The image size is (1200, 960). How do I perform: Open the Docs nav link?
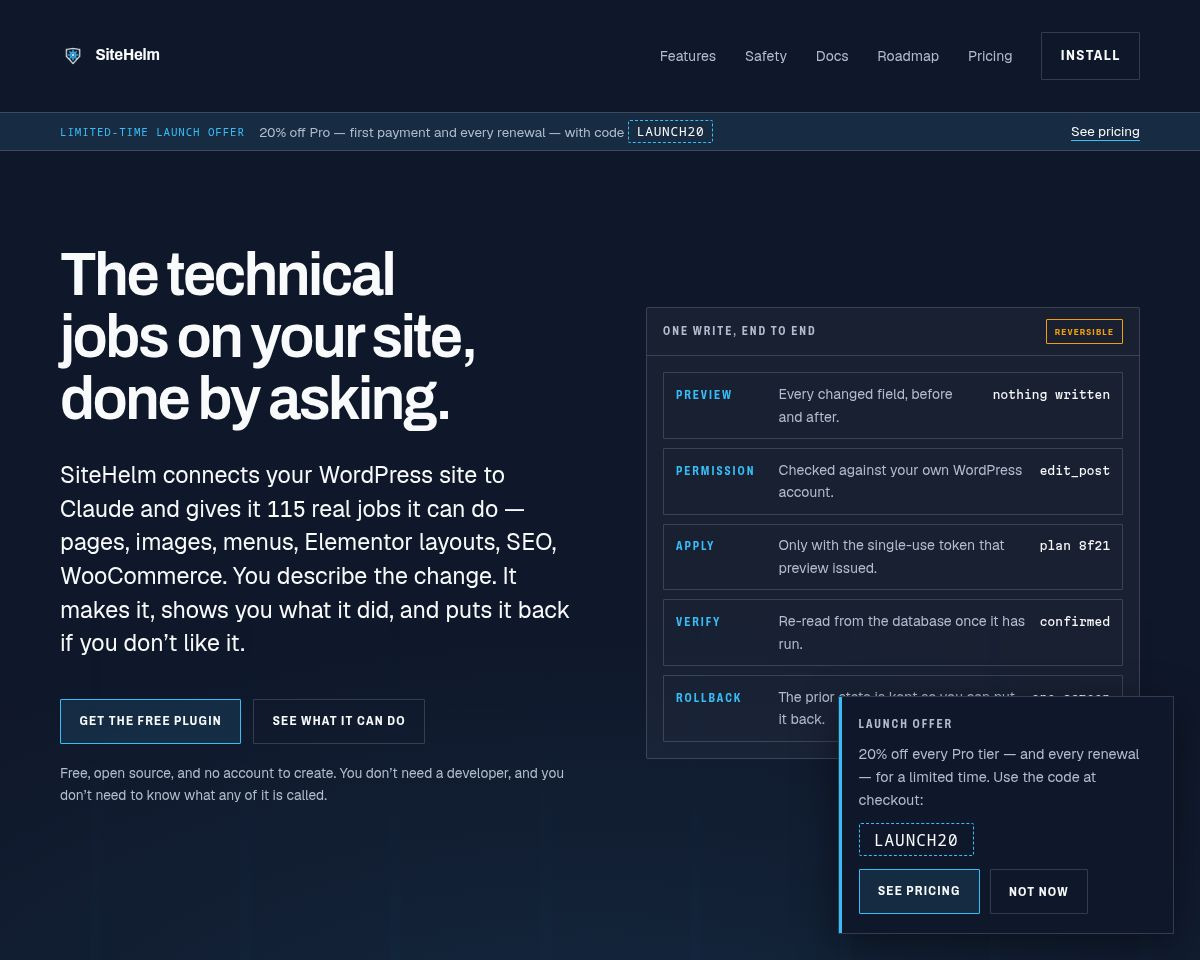tap(832, 56)
